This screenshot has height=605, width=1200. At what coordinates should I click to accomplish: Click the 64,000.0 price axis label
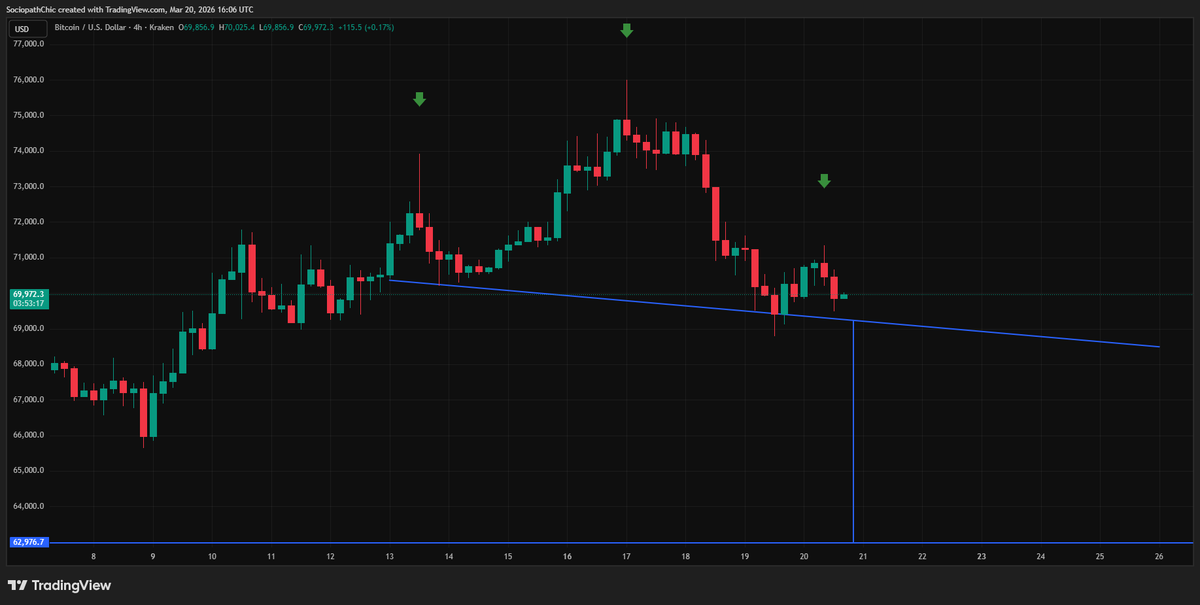pyautogui.click(x=29, y=506)
